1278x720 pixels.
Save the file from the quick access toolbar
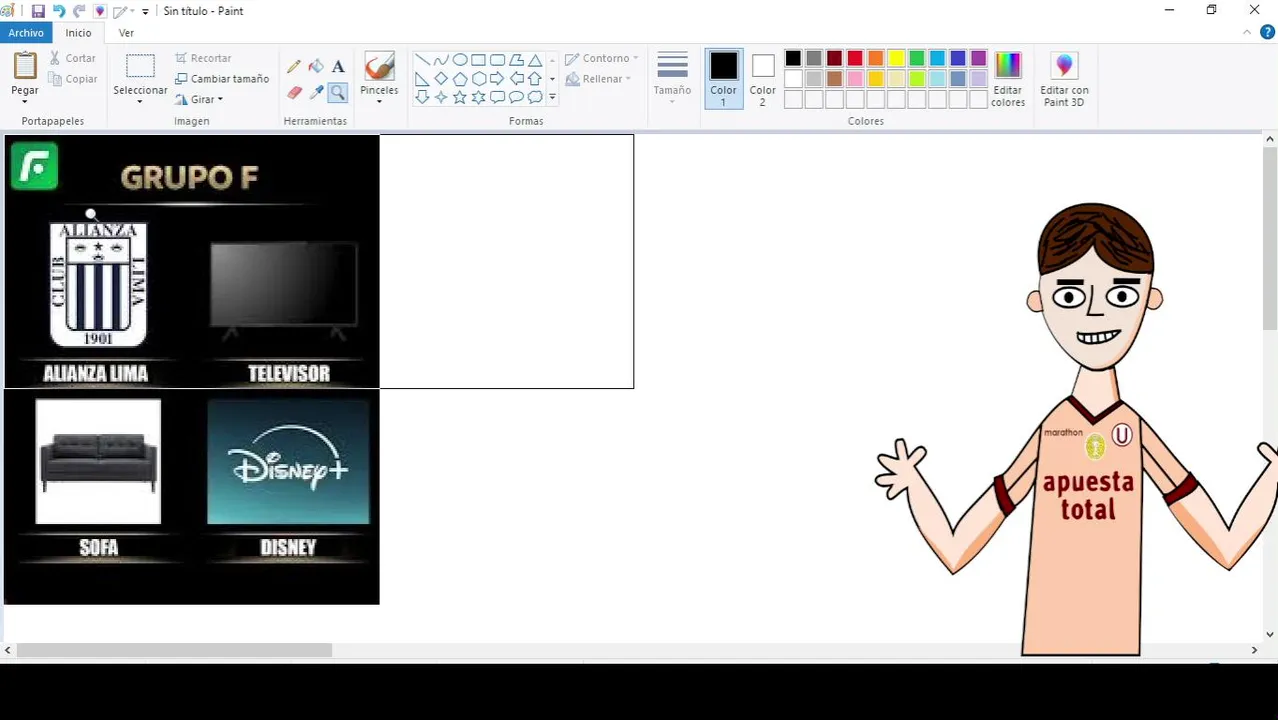(x=38, y=11)
